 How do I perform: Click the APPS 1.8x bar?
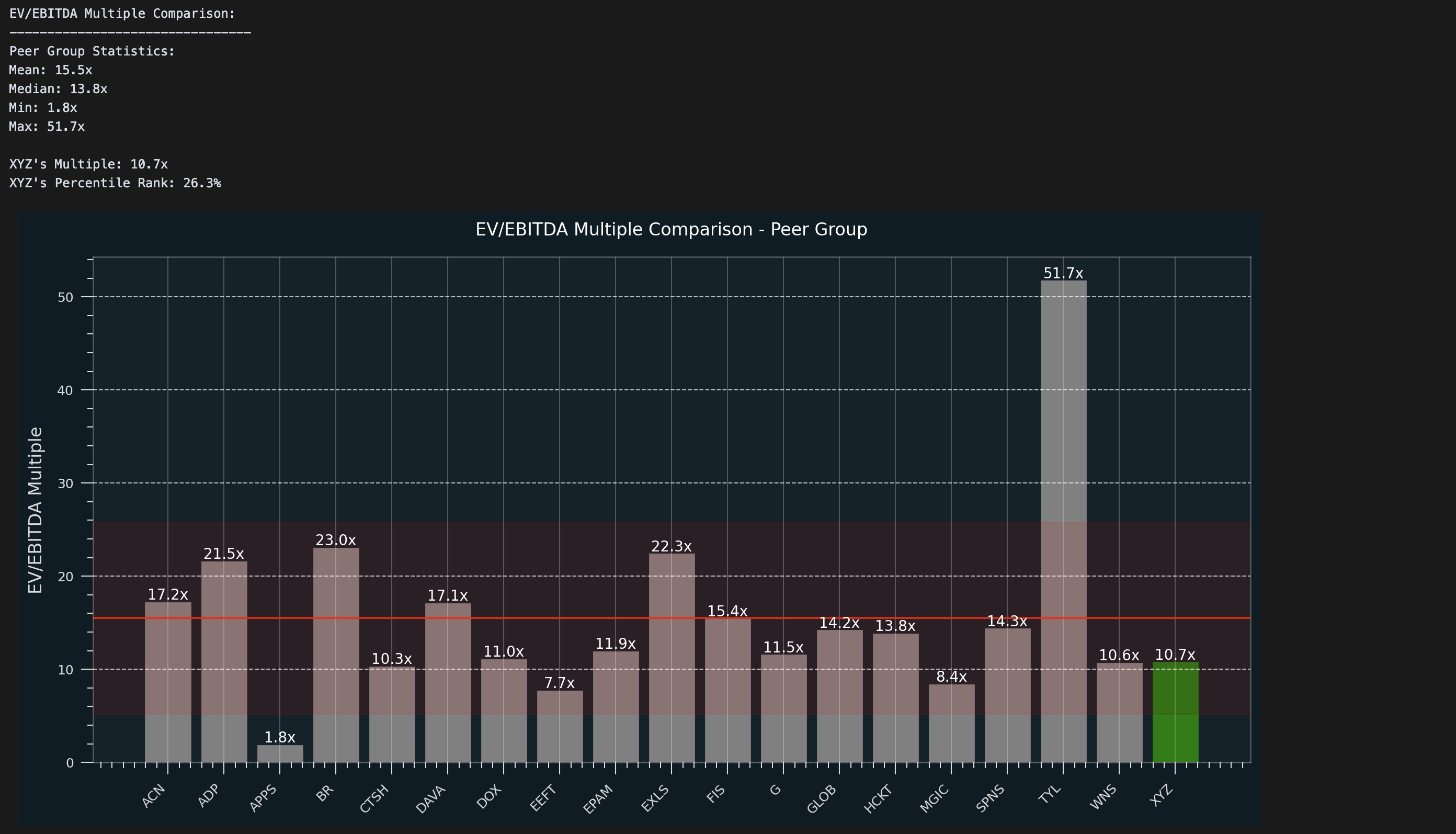[280, 754]
